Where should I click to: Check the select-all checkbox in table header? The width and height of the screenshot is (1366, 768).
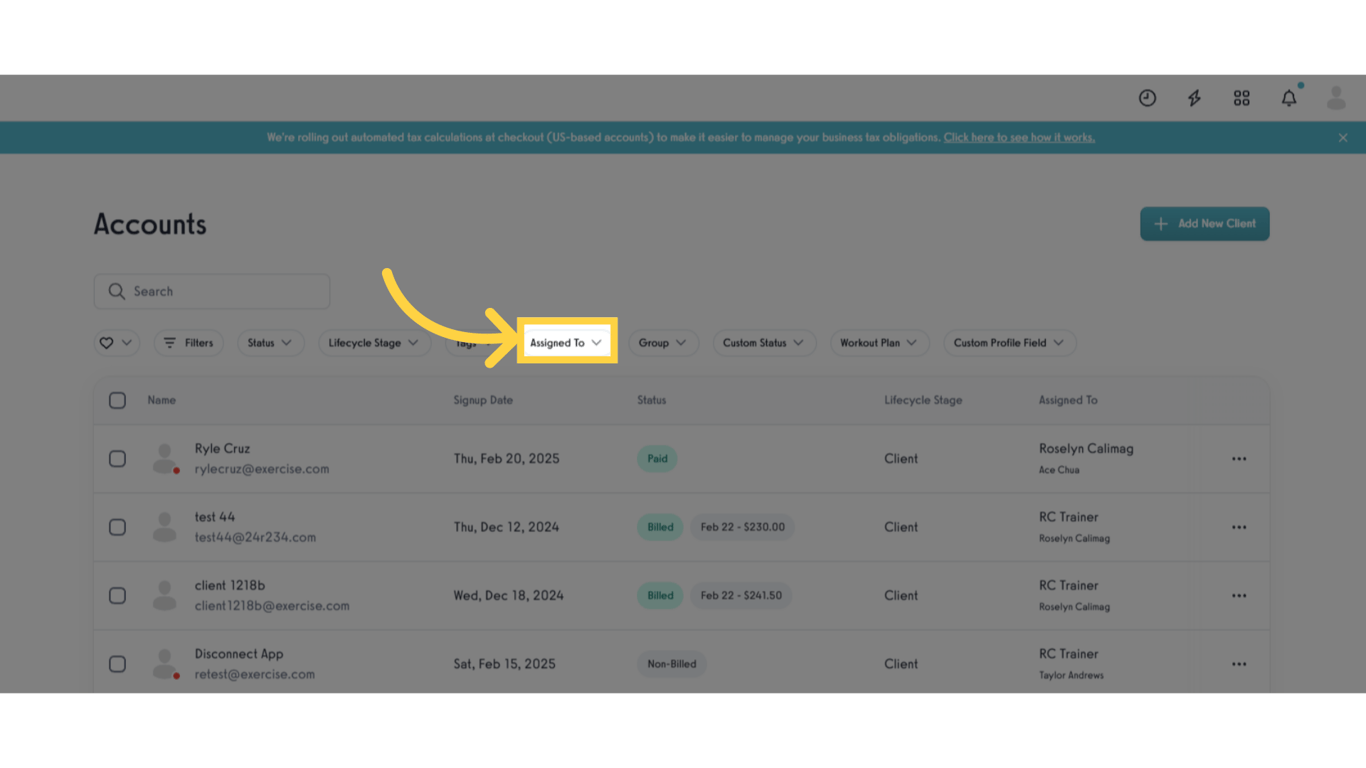(117, 400)
